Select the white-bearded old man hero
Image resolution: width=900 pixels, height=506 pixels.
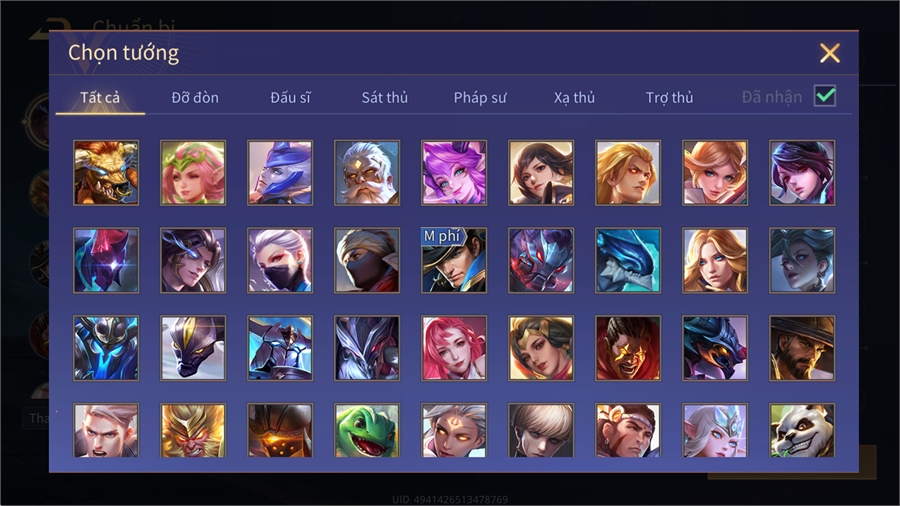click(x=367, y=173)
